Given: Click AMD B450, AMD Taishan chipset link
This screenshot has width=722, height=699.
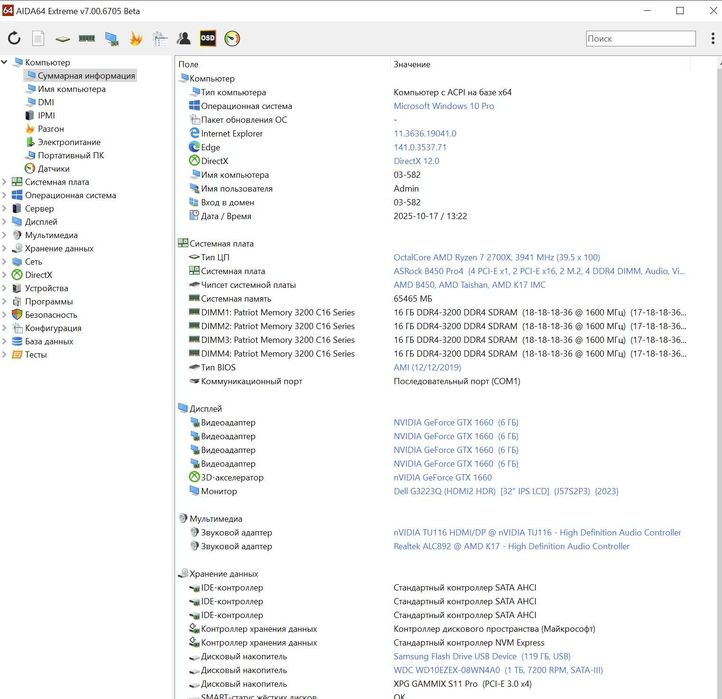Looking at the screenshot, I should 469,285.
